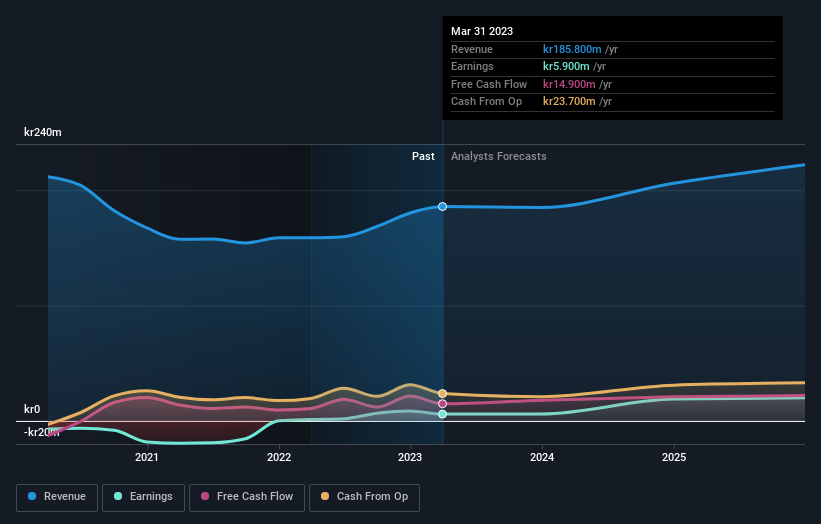The image size is (821, 524).
Task: Click the 2022 x-axis label
Action: 279,458
